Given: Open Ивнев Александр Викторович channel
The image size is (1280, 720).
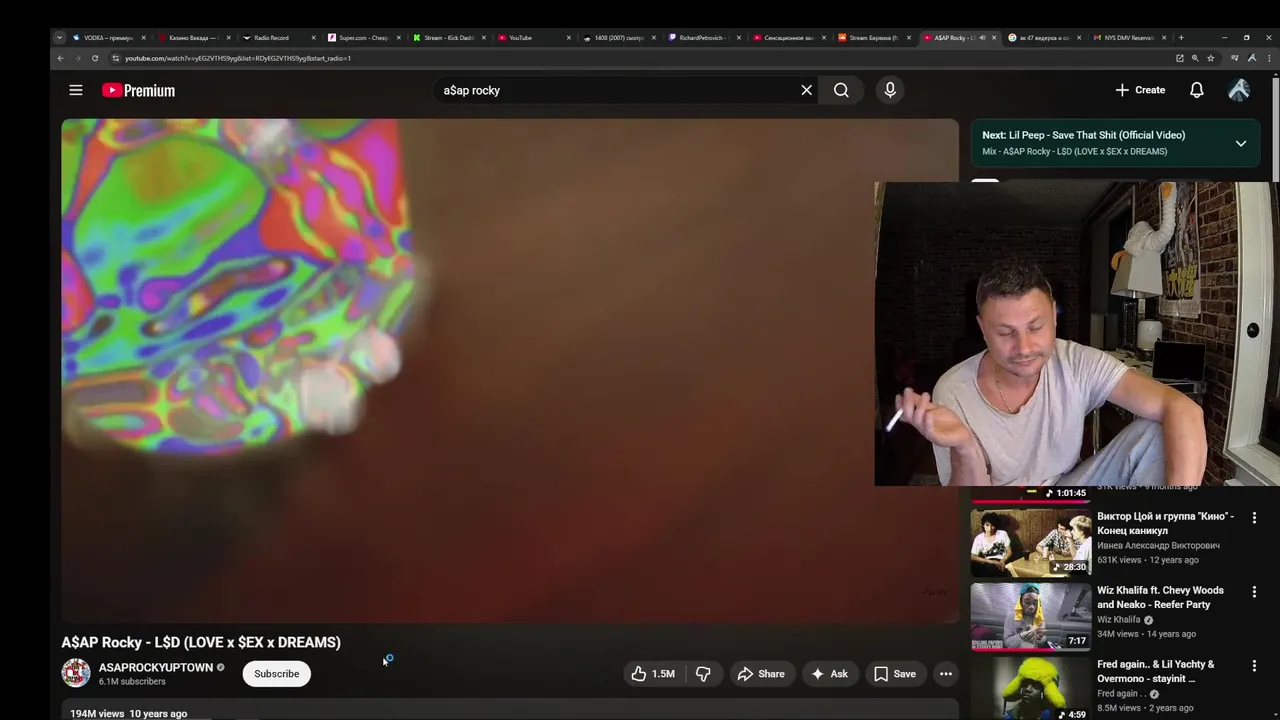Looking at the screenshot, I should pos(1158,545).
